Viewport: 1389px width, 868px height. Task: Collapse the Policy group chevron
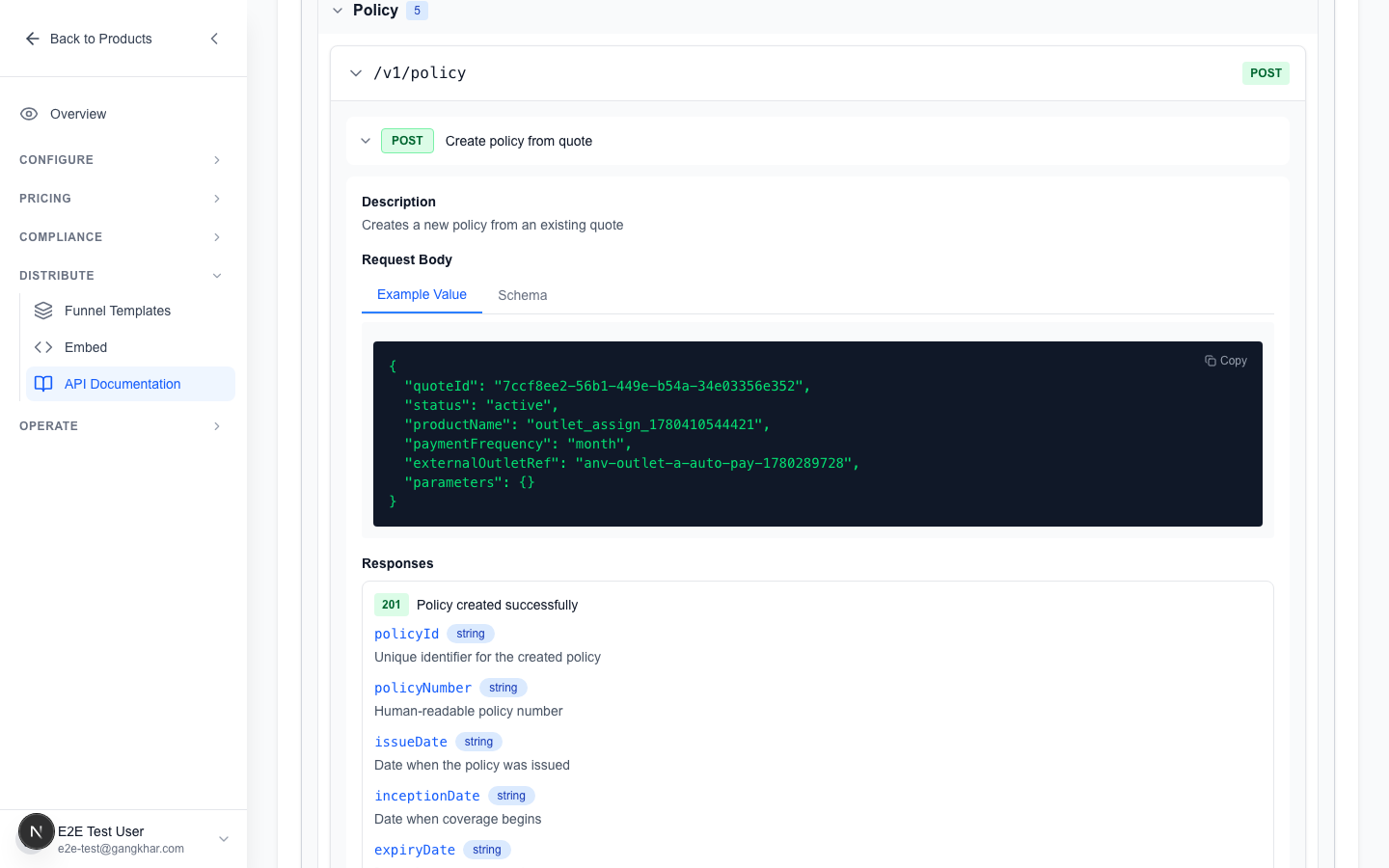(338, 11)
